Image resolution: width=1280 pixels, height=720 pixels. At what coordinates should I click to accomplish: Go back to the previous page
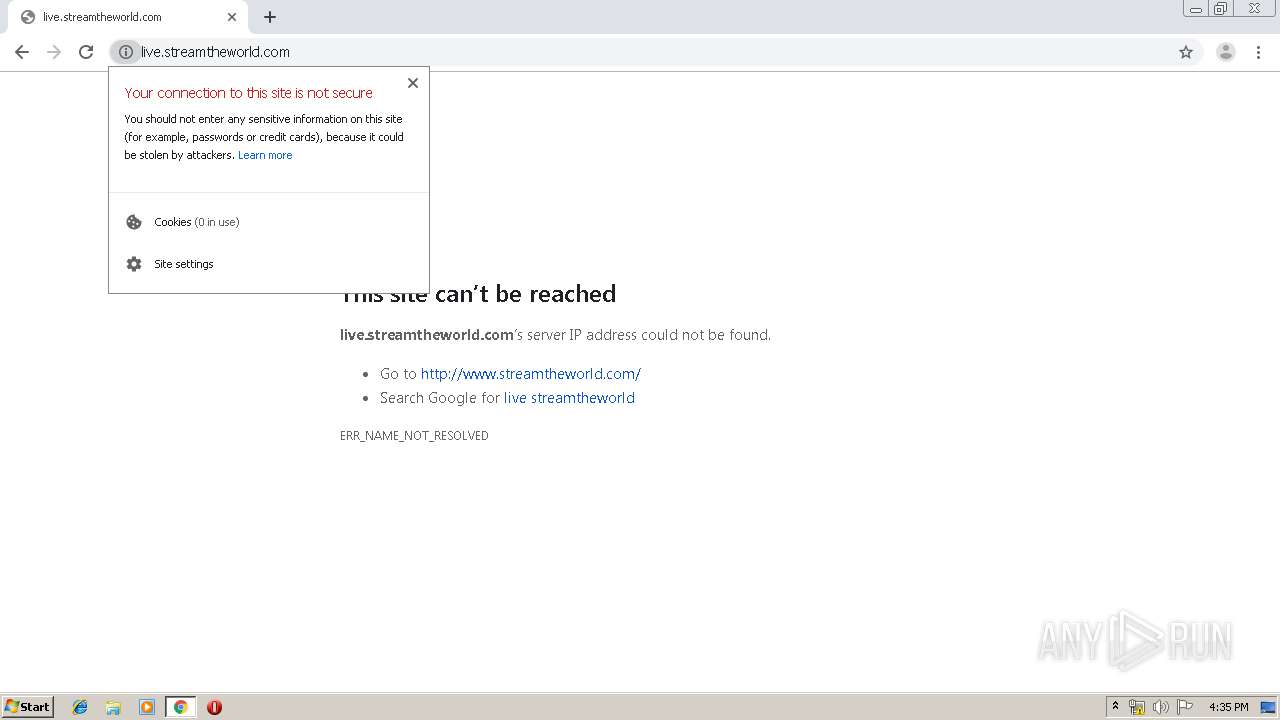(22, 52)
